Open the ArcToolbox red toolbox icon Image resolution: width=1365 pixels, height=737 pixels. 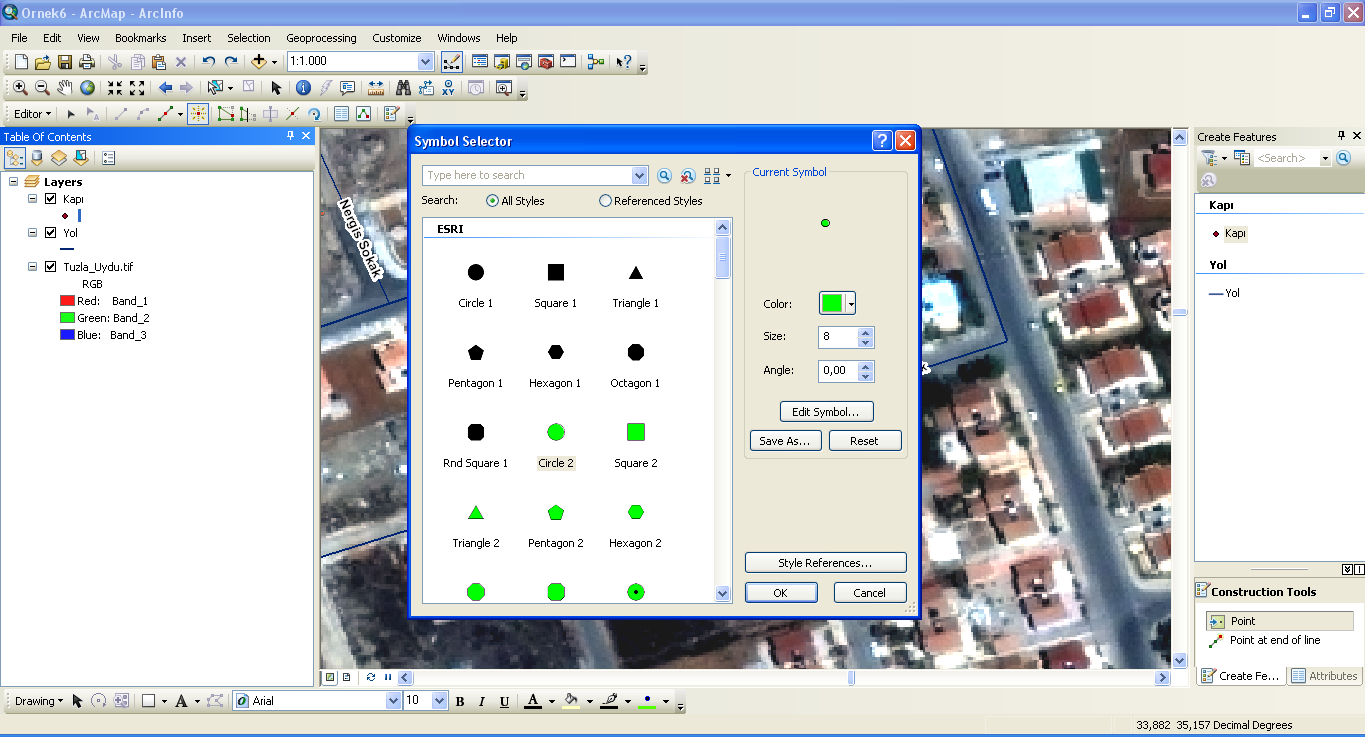point(546,62)
